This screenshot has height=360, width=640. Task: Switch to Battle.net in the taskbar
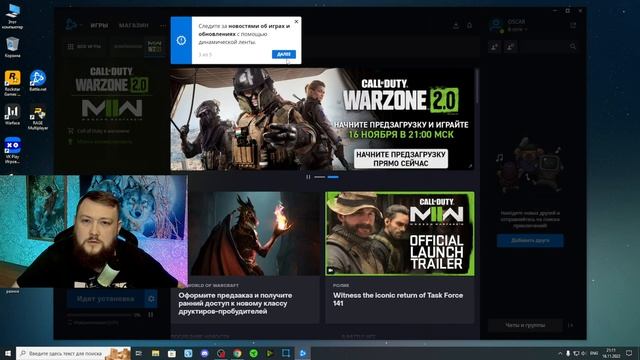(x=302, y=353)
